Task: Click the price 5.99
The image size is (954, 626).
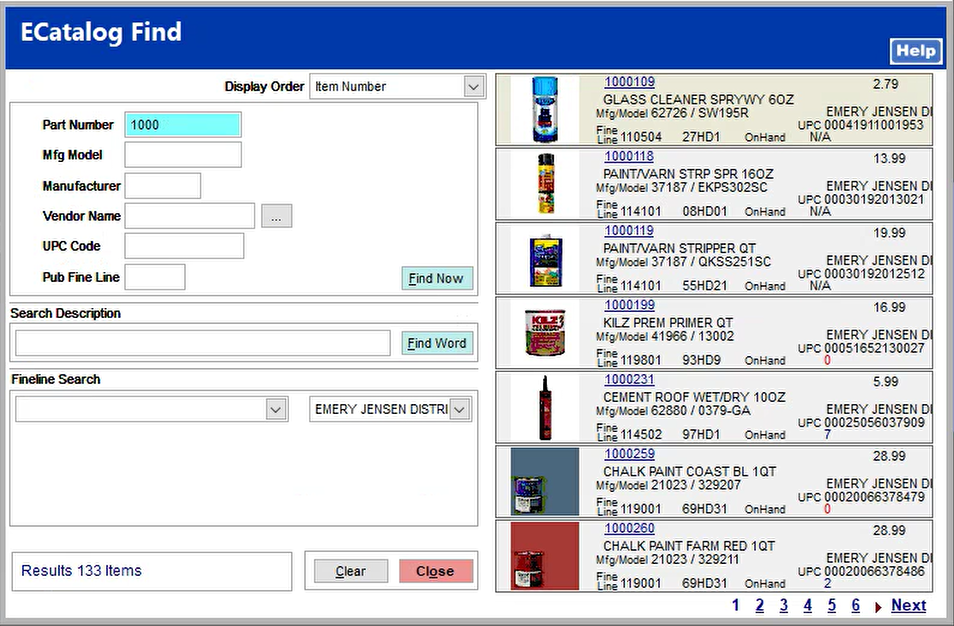Action: tap(885, 381)
